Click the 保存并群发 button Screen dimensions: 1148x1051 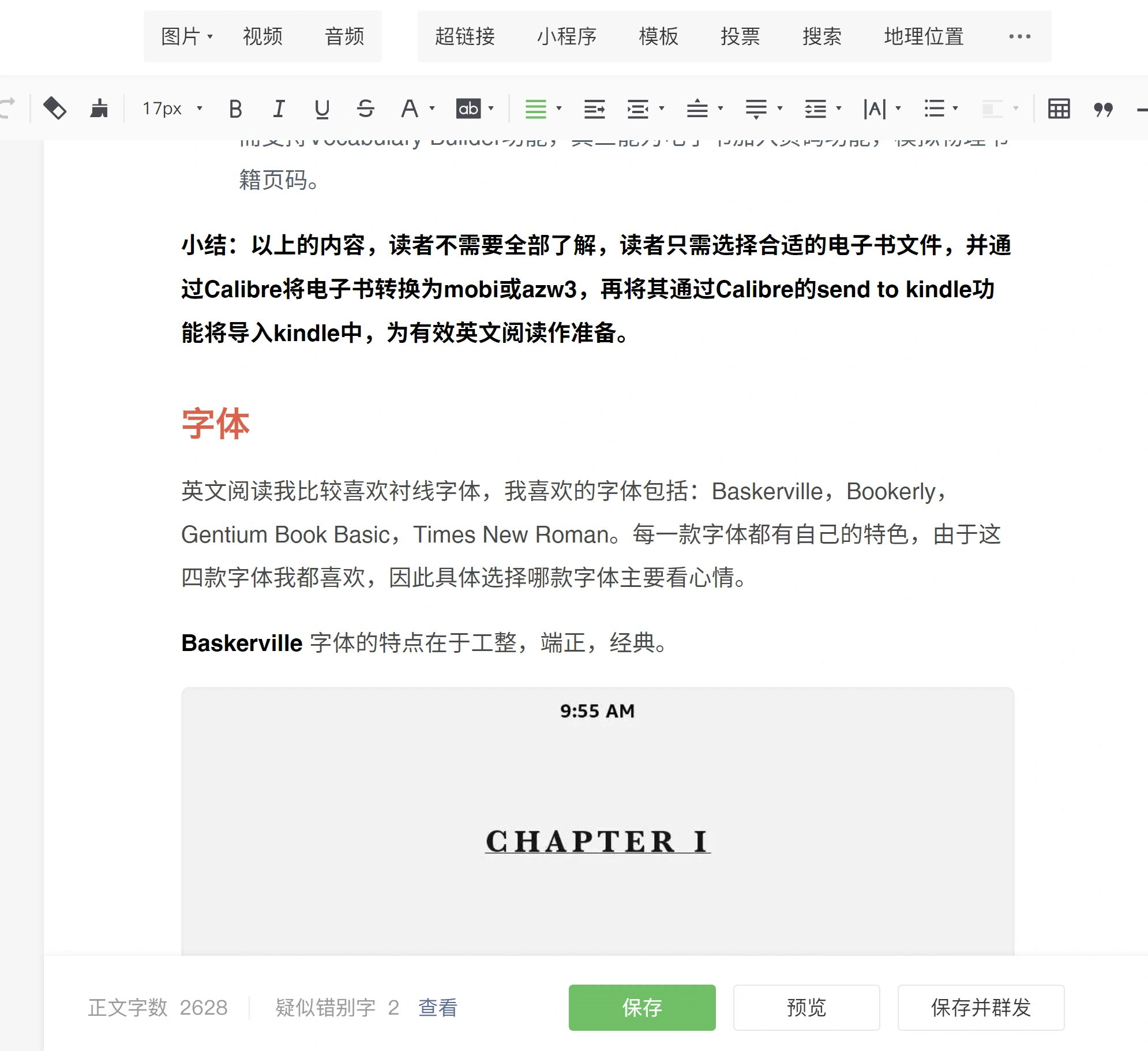tap(981, 1008)
